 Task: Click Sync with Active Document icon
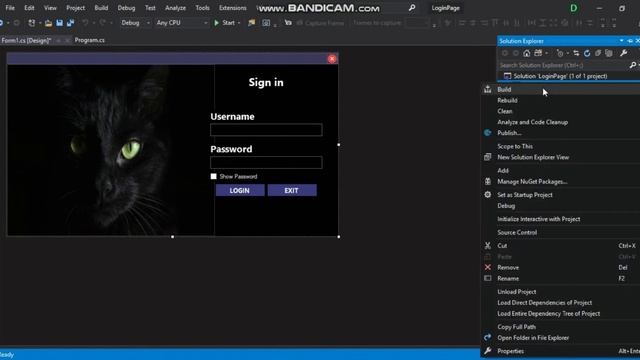(576, 53)
